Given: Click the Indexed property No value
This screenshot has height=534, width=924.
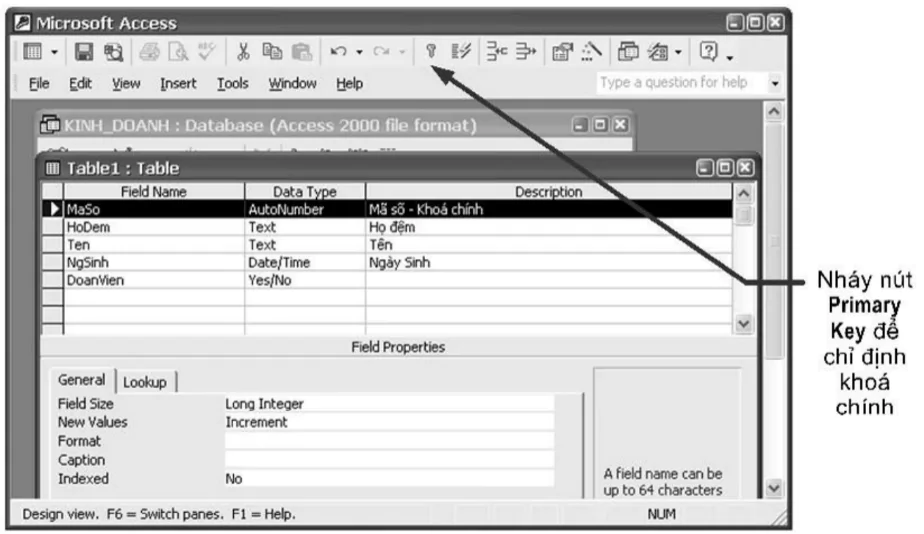Looking at the screenshot, I should (389, 479).
